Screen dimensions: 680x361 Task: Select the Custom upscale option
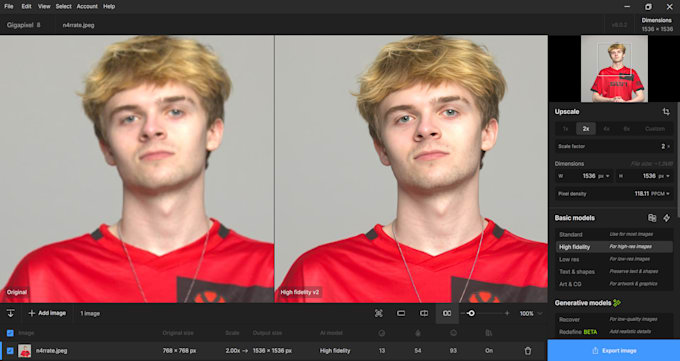pyautogui.click(x=655, y=129)
